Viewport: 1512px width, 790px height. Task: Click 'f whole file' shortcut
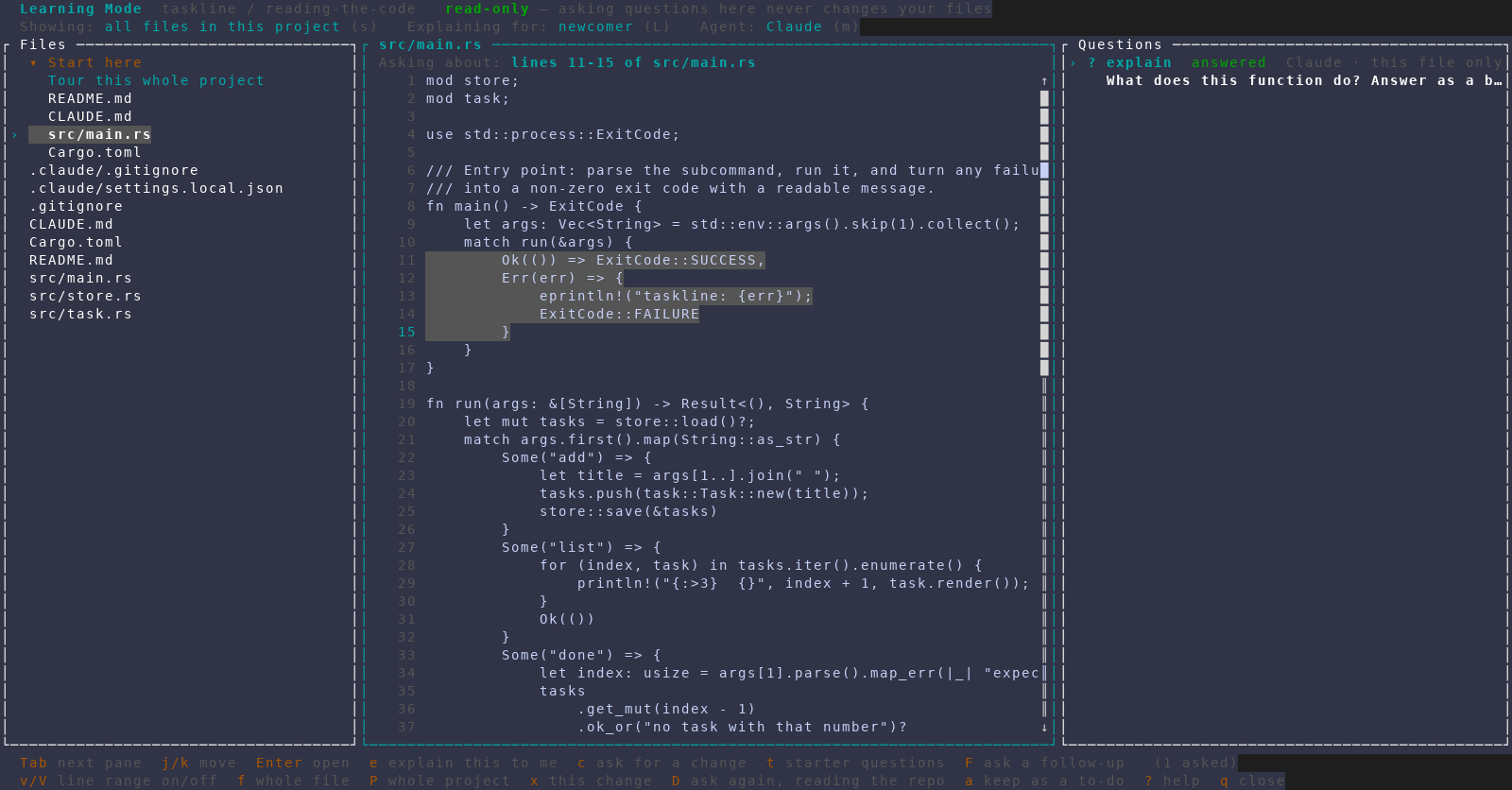click(293, 781)
